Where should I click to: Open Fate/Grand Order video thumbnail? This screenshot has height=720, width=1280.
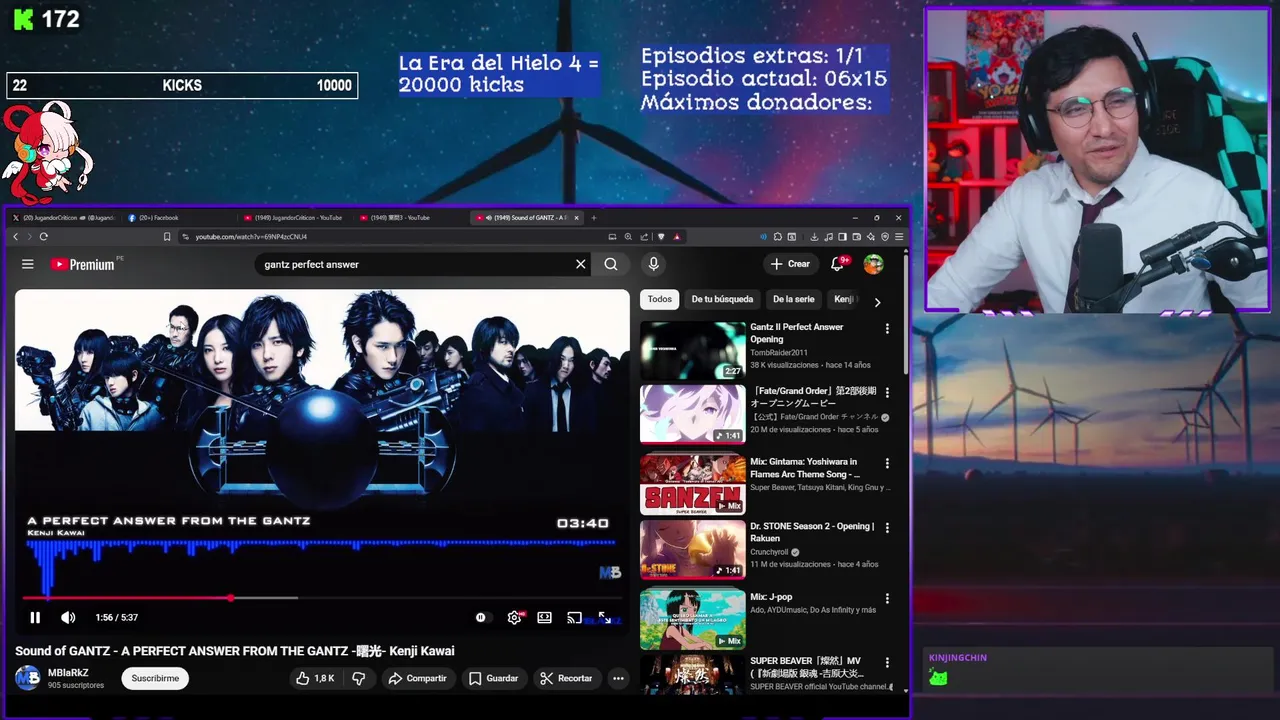click(x=692, y=414)
